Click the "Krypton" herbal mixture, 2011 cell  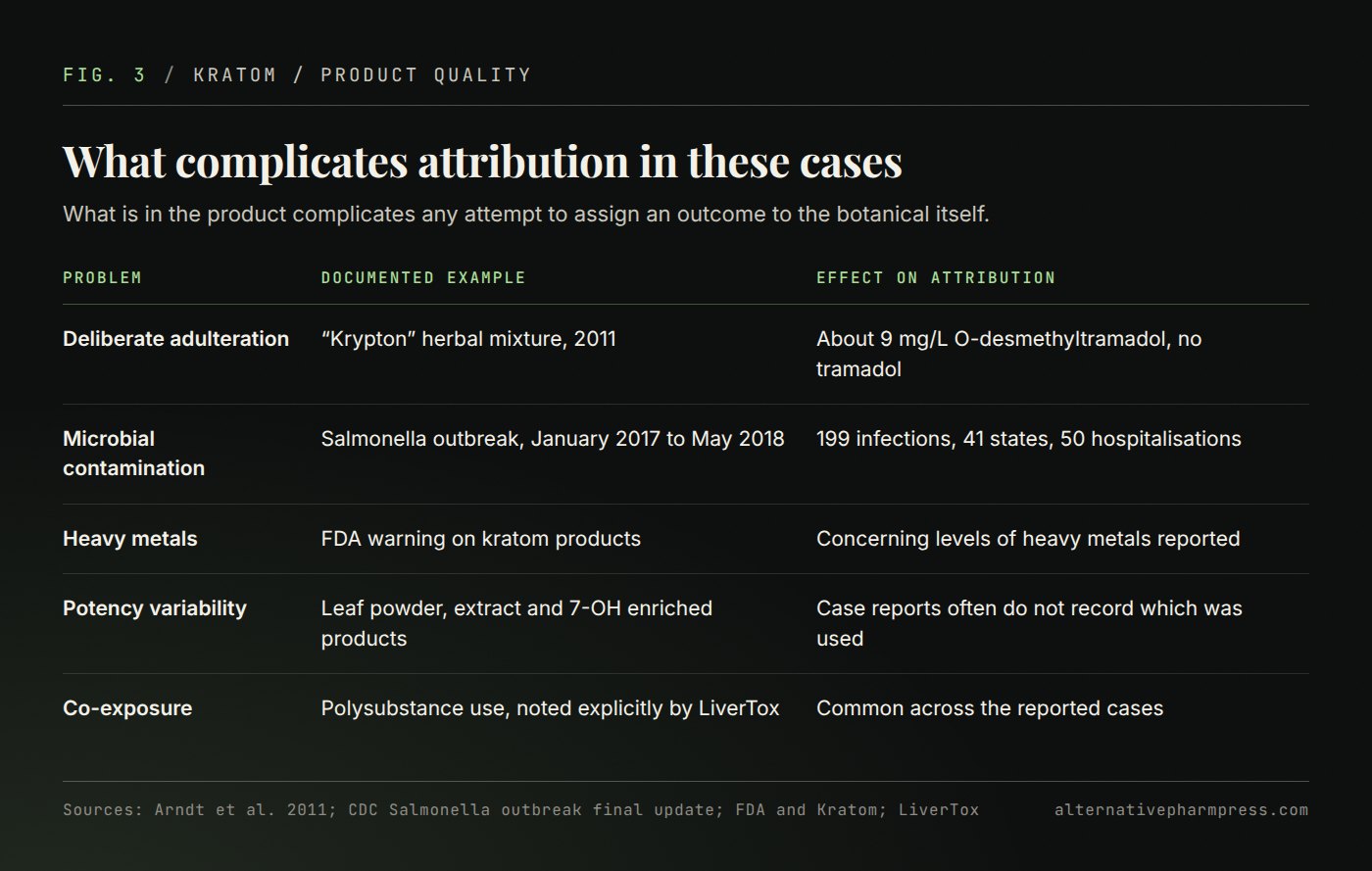pyautogui.click(x=468, y=339)
